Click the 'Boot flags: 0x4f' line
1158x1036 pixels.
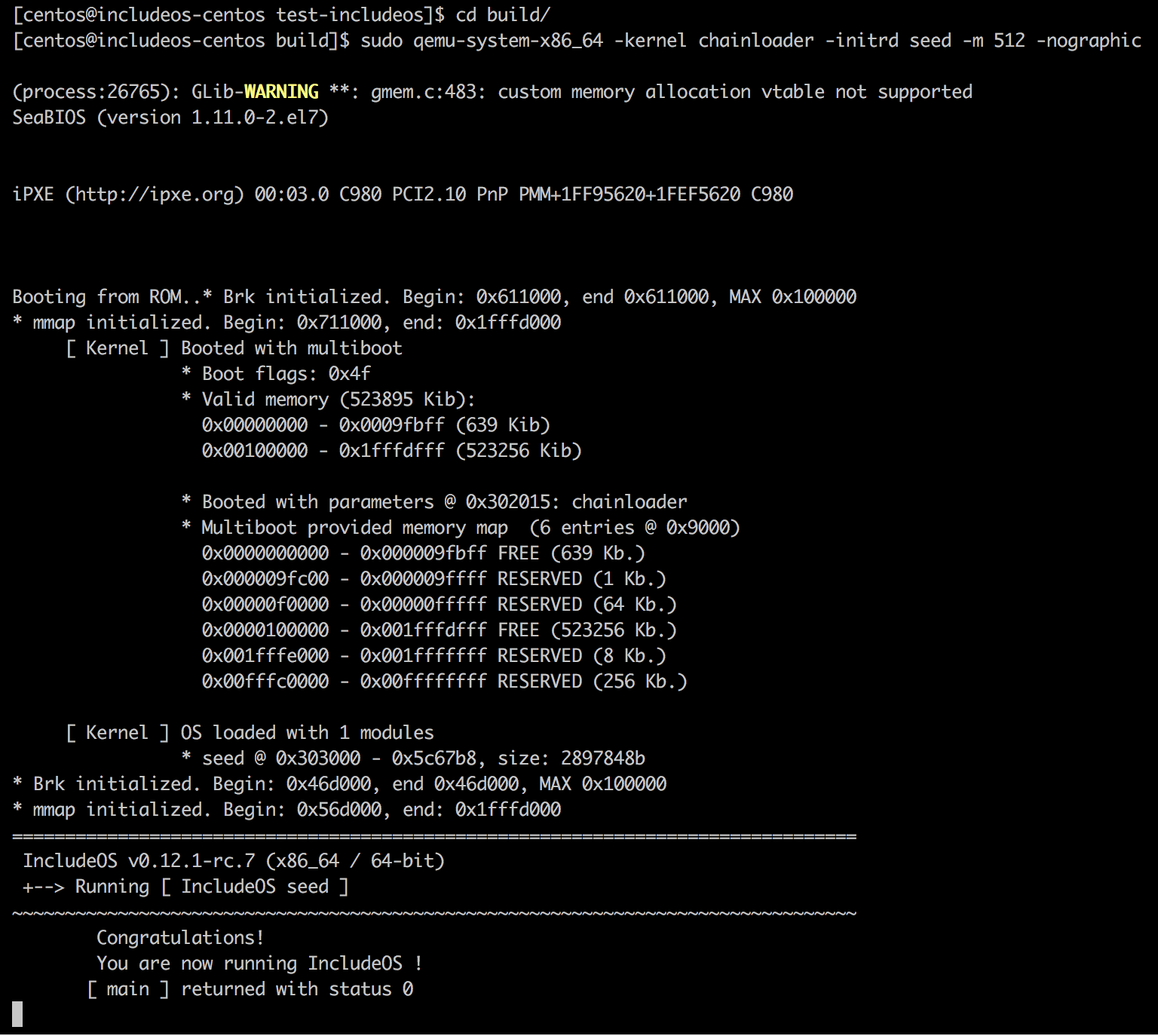pos(276,373)
